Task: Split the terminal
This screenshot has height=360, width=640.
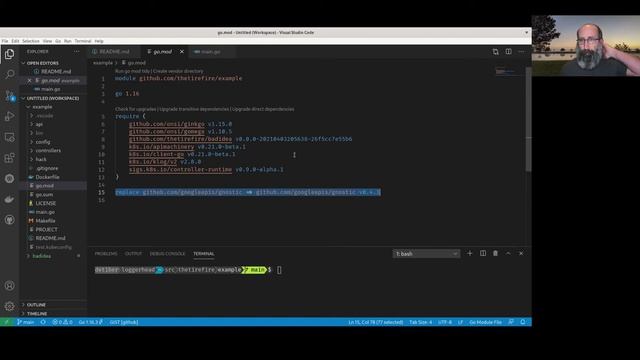Action: click(483, 253)
